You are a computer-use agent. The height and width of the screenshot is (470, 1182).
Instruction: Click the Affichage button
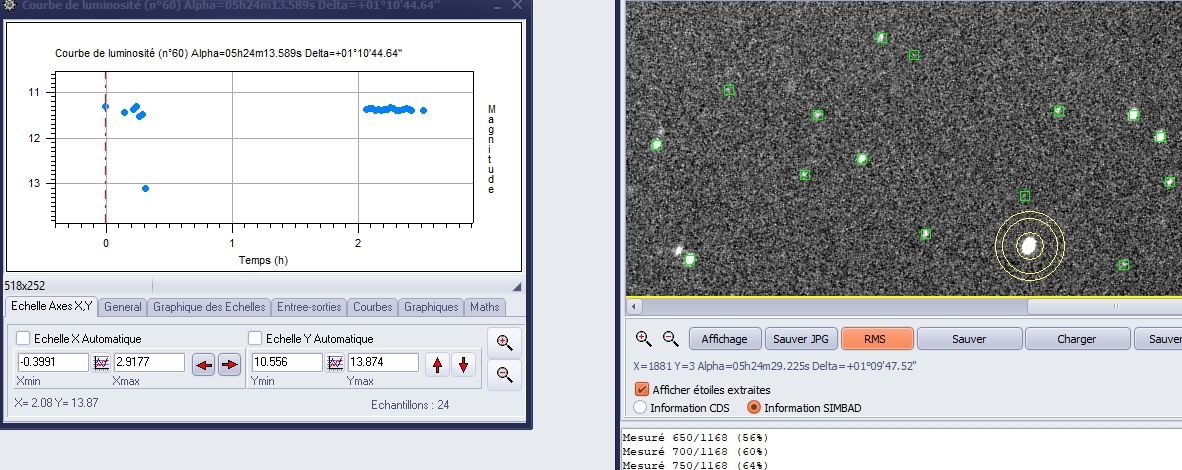(x=724, y=339)
